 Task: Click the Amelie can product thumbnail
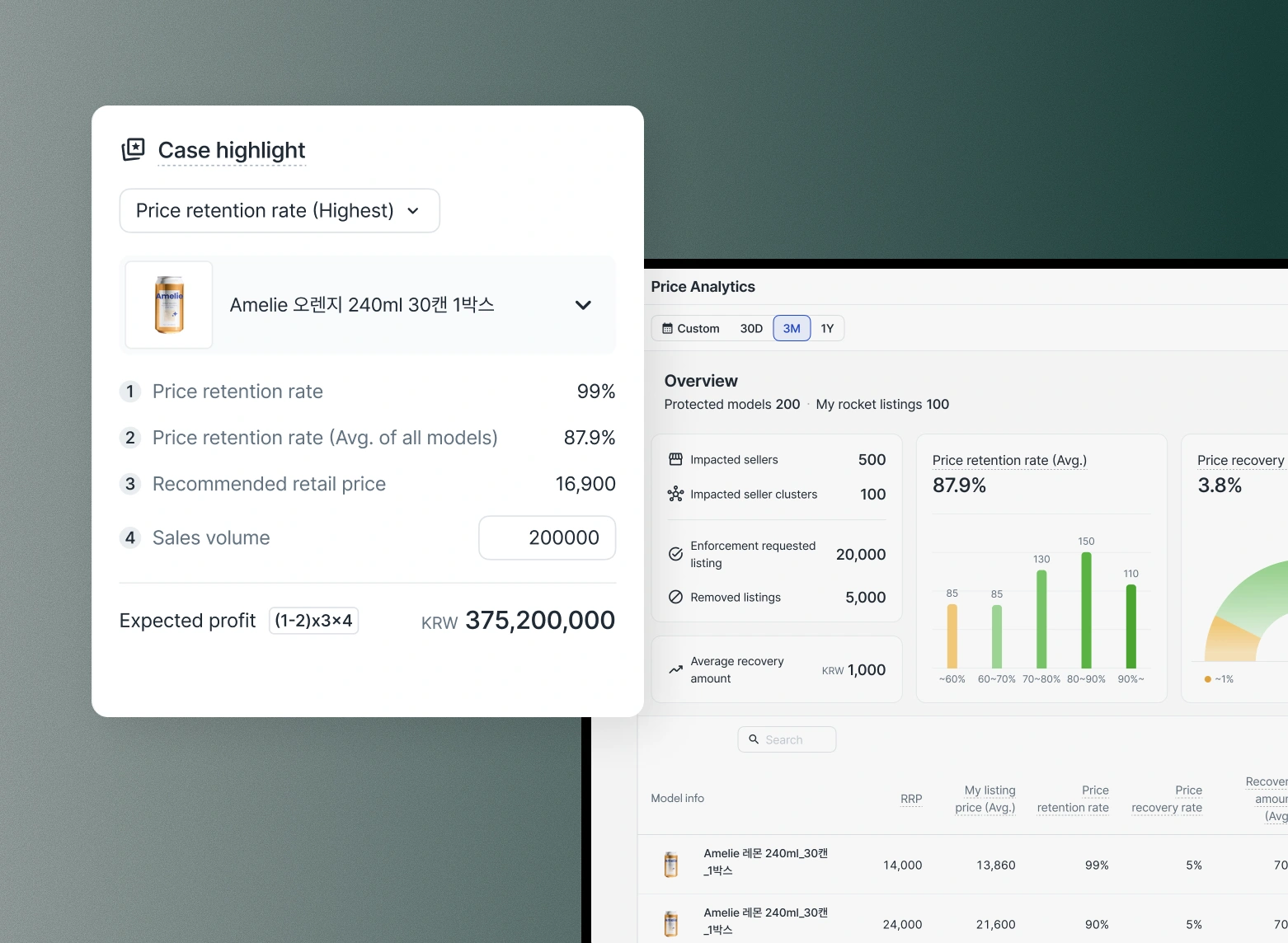click(x=168, y=304)
